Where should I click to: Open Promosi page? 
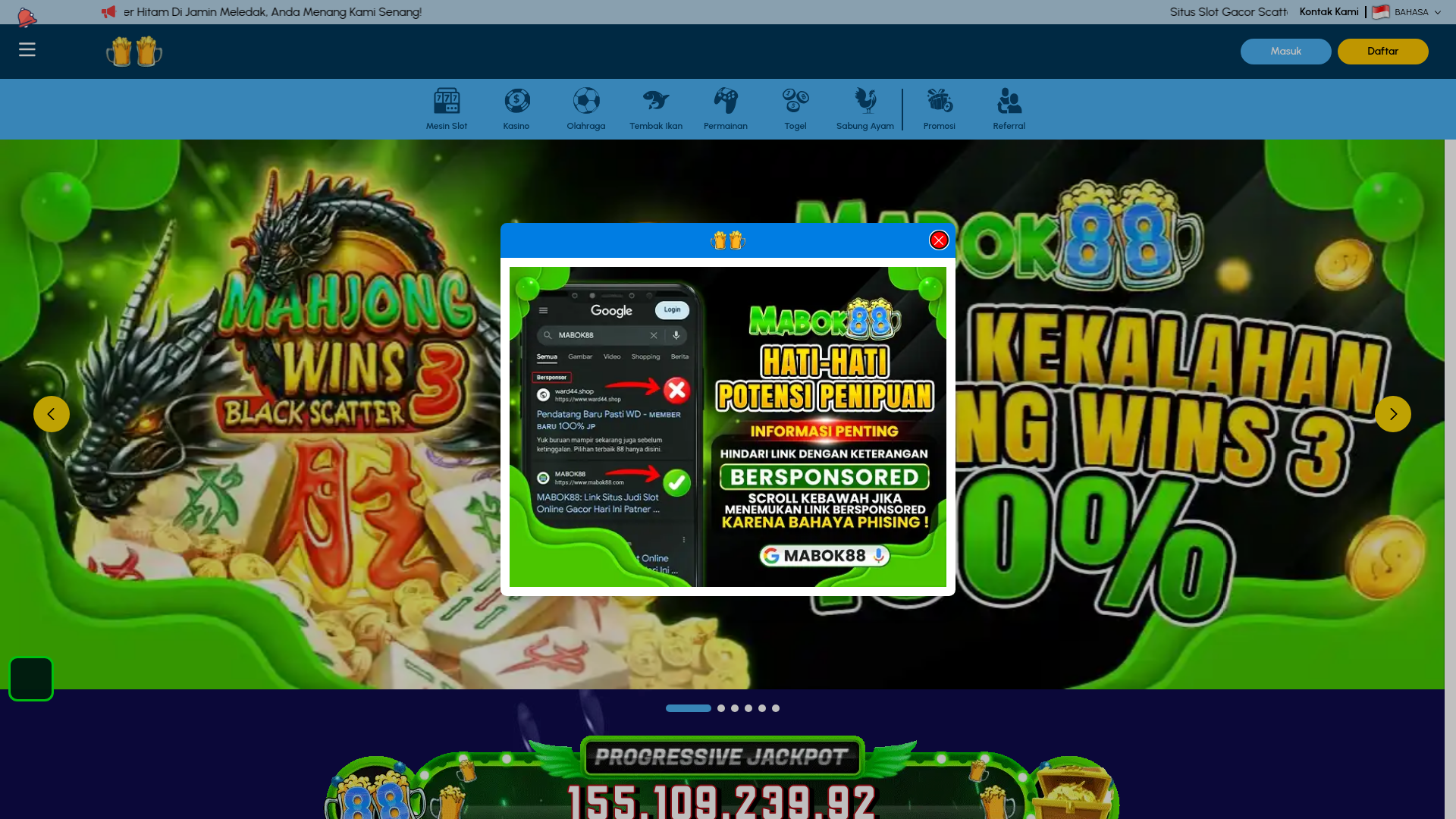coord(940,109)
